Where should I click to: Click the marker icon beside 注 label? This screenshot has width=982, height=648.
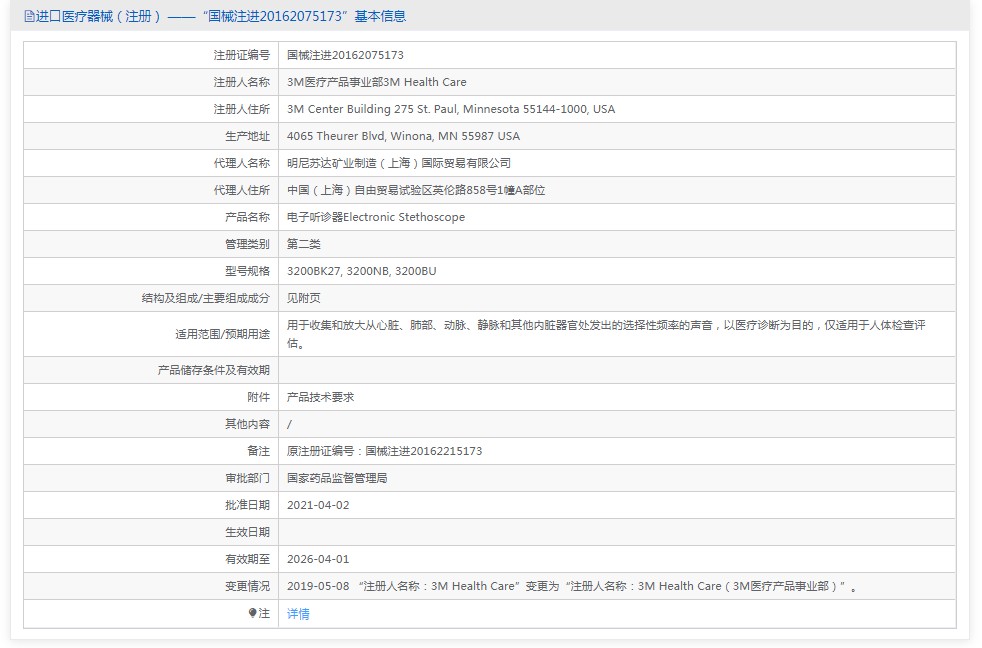tap(252, 613)
